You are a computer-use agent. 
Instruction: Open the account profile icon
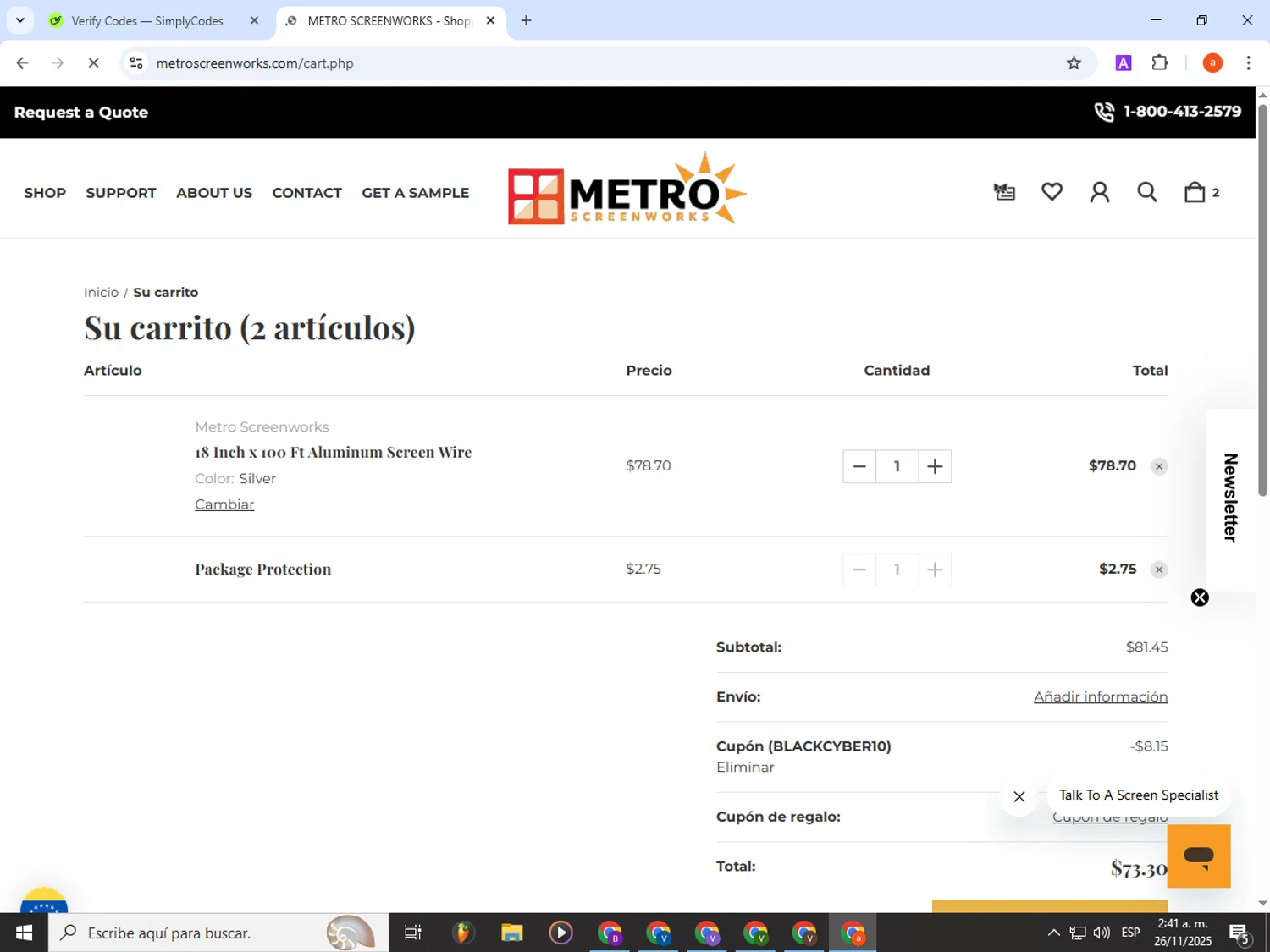[1099, 192]
